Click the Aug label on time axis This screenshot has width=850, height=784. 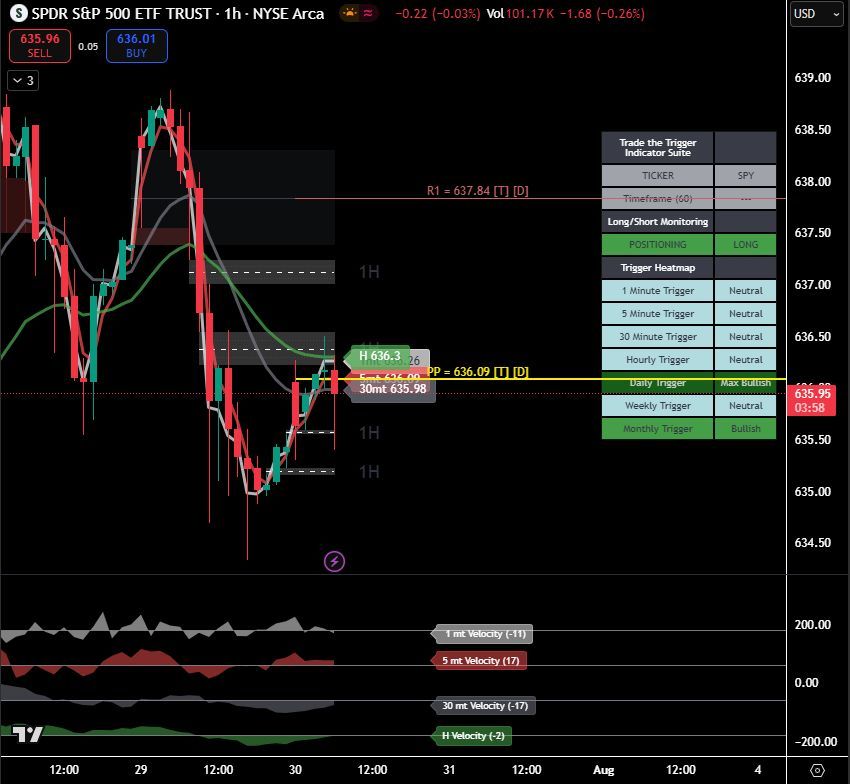(603, 769)
